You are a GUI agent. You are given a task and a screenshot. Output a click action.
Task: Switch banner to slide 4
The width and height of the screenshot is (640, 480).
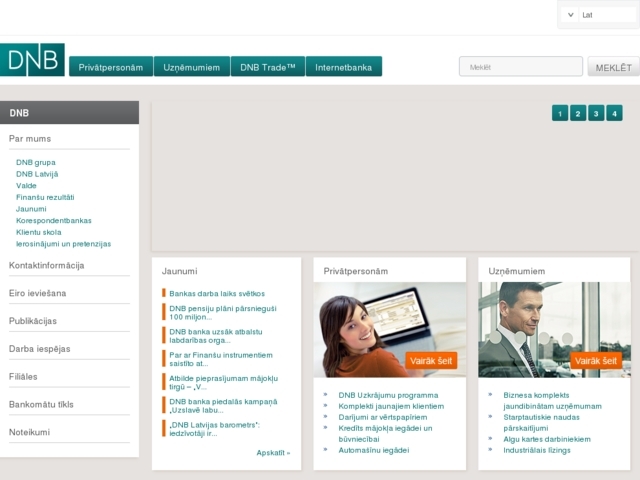click(614, 113)
